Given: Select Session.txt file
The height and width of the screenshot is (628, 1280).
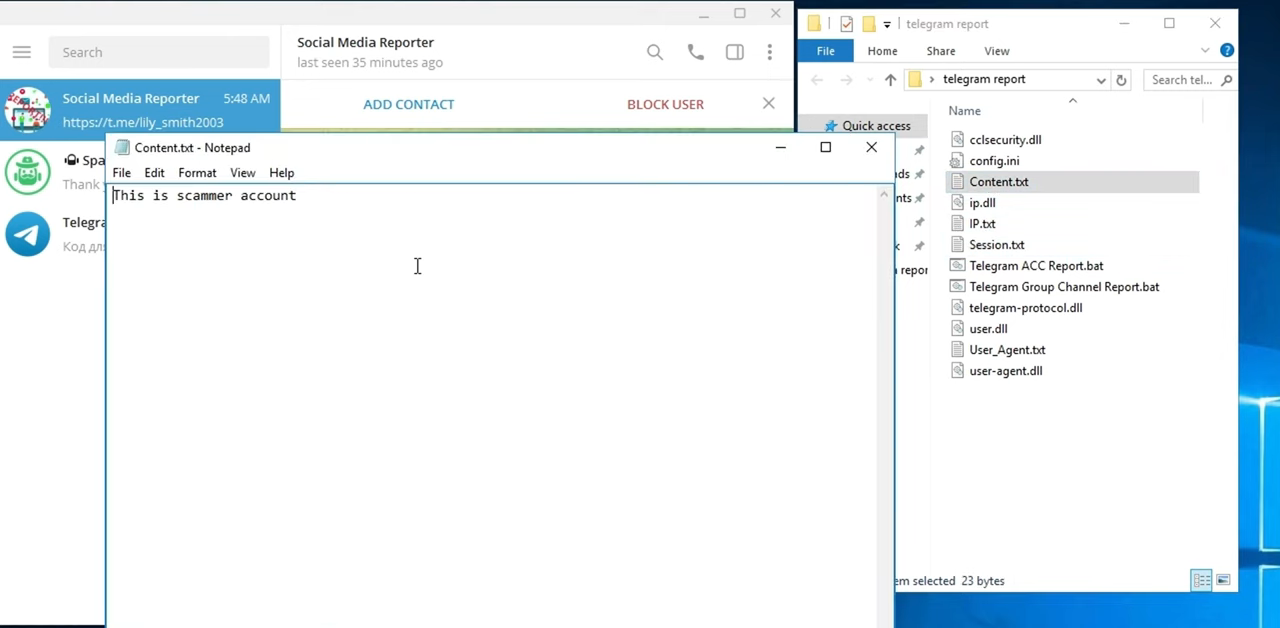Looking at the screenshot, I should pos(996,245).
